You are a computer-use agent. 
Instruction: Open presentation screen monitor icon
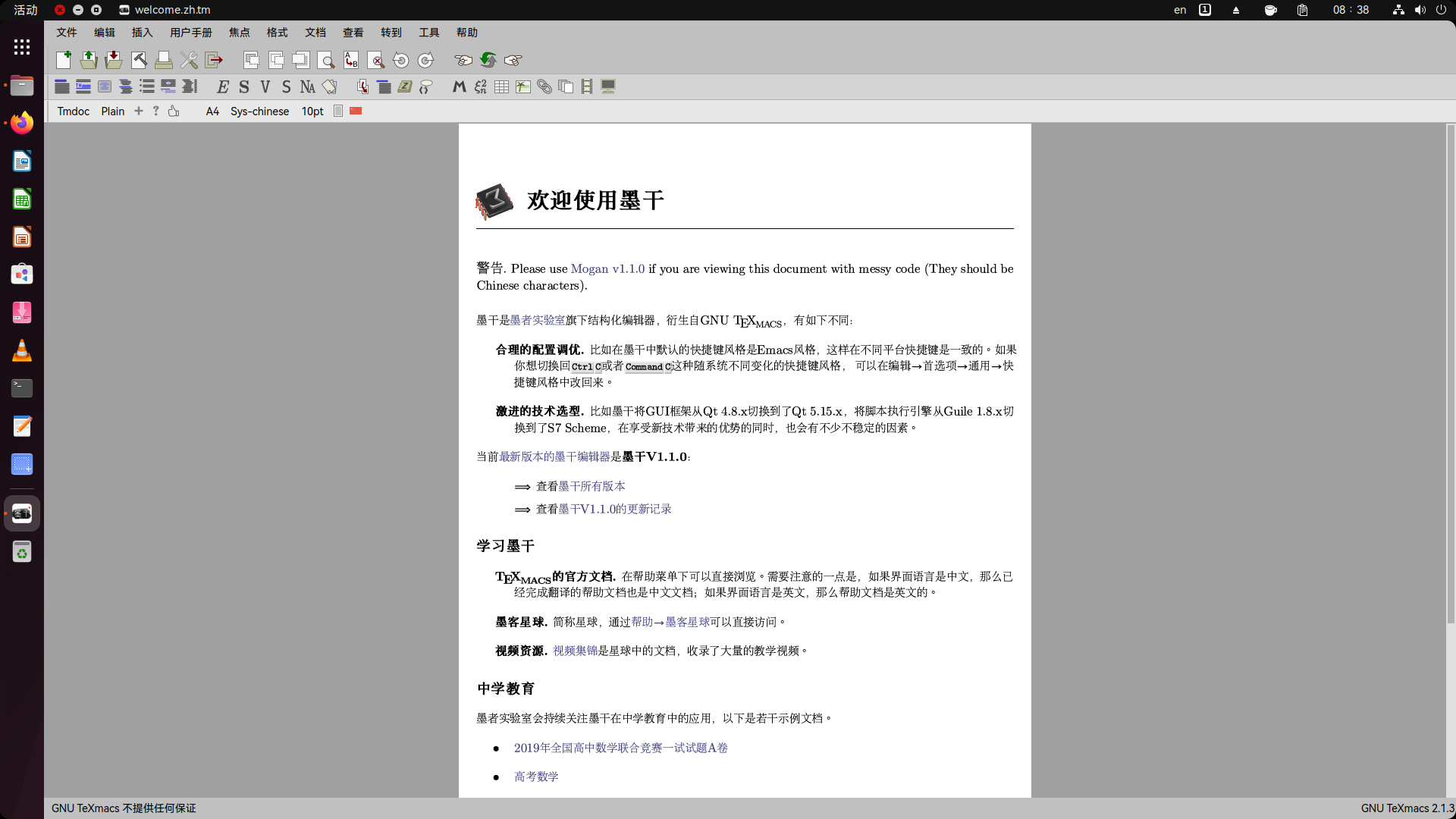click(608, 86)
